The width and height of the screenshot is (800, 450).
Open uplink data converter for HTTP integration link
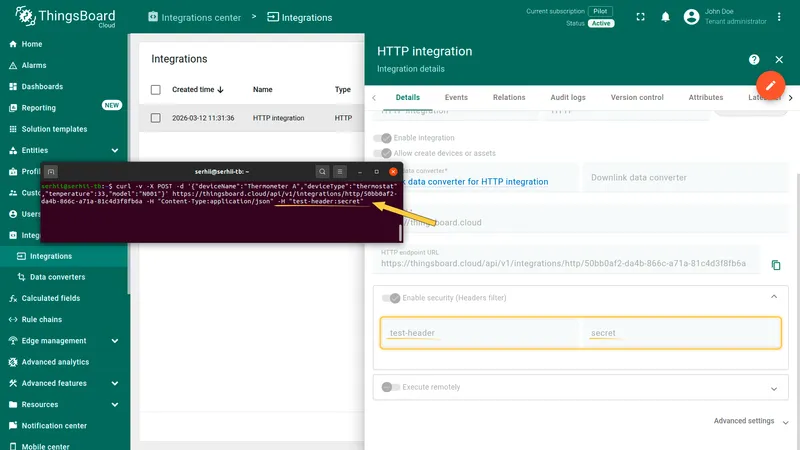(x=476, y=182)
